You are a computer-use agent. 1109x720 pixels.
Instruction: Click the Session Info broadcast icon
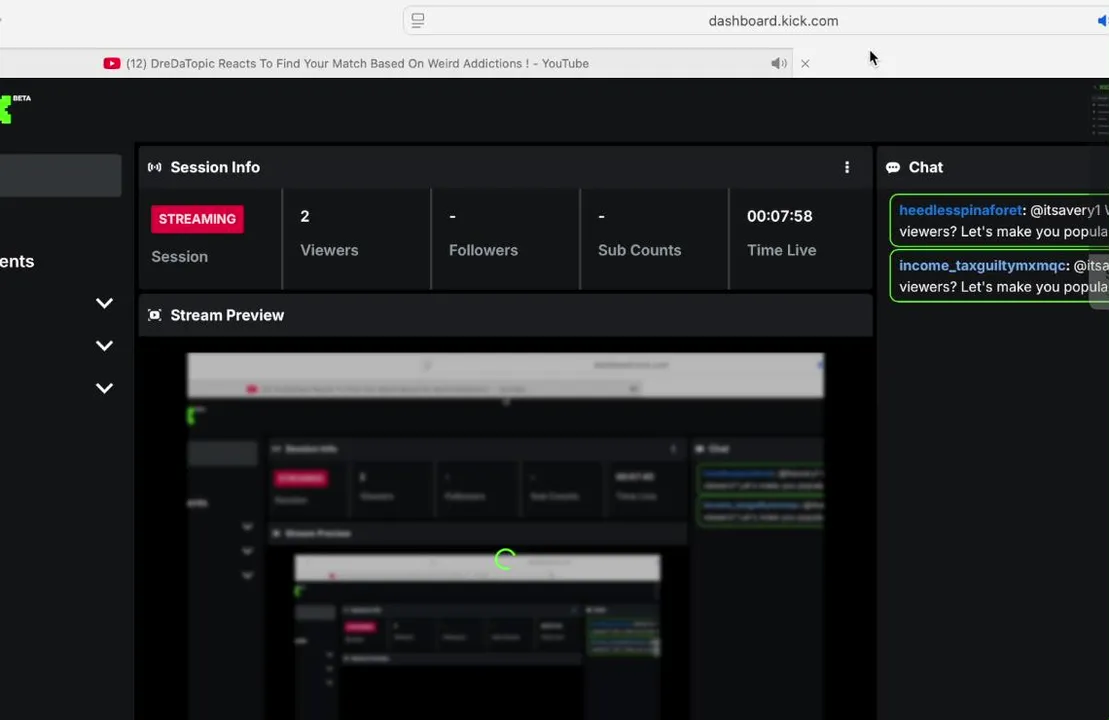[x=154, y=168]
